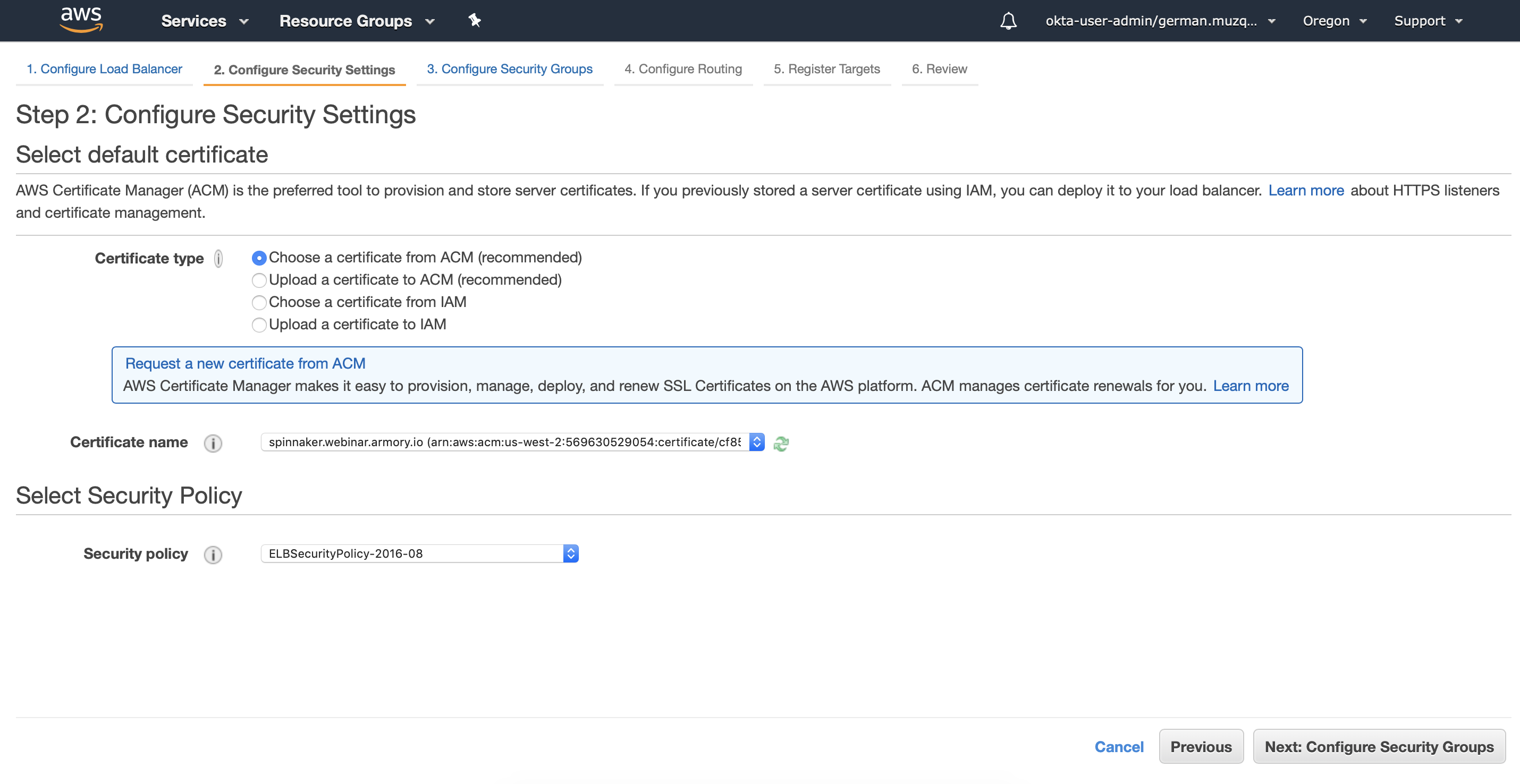Click Request a new certificate from ACM link

(245, 363)
